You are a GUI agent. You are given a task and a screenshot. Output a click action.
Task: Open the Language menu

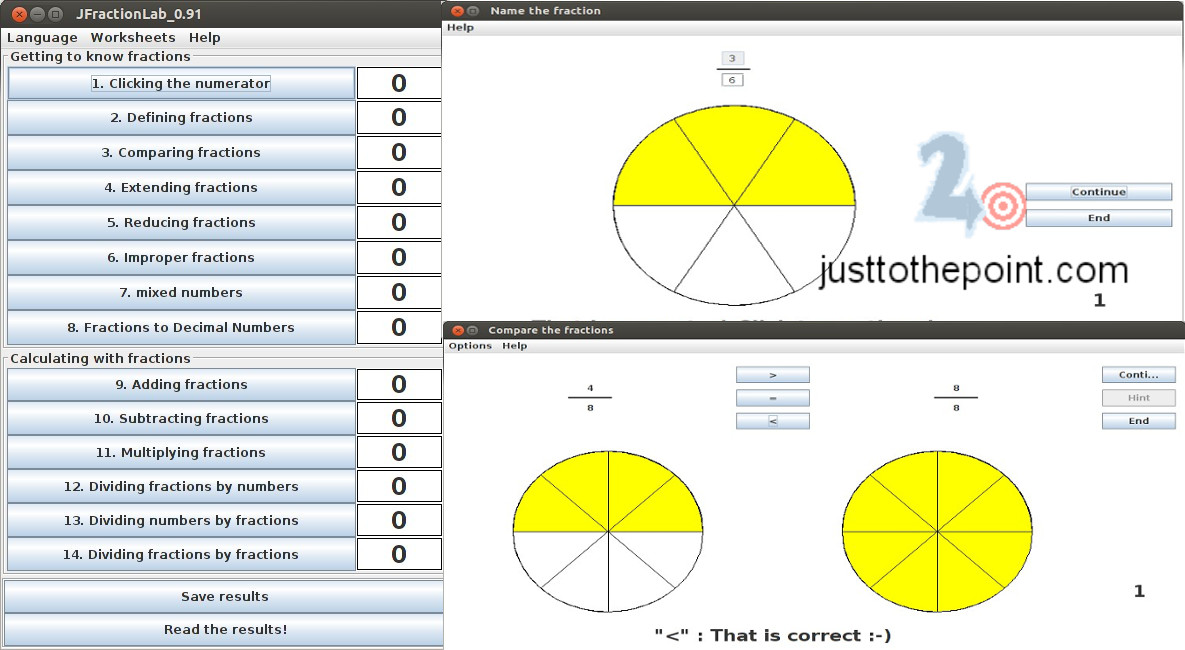click(x=42, y=37)
